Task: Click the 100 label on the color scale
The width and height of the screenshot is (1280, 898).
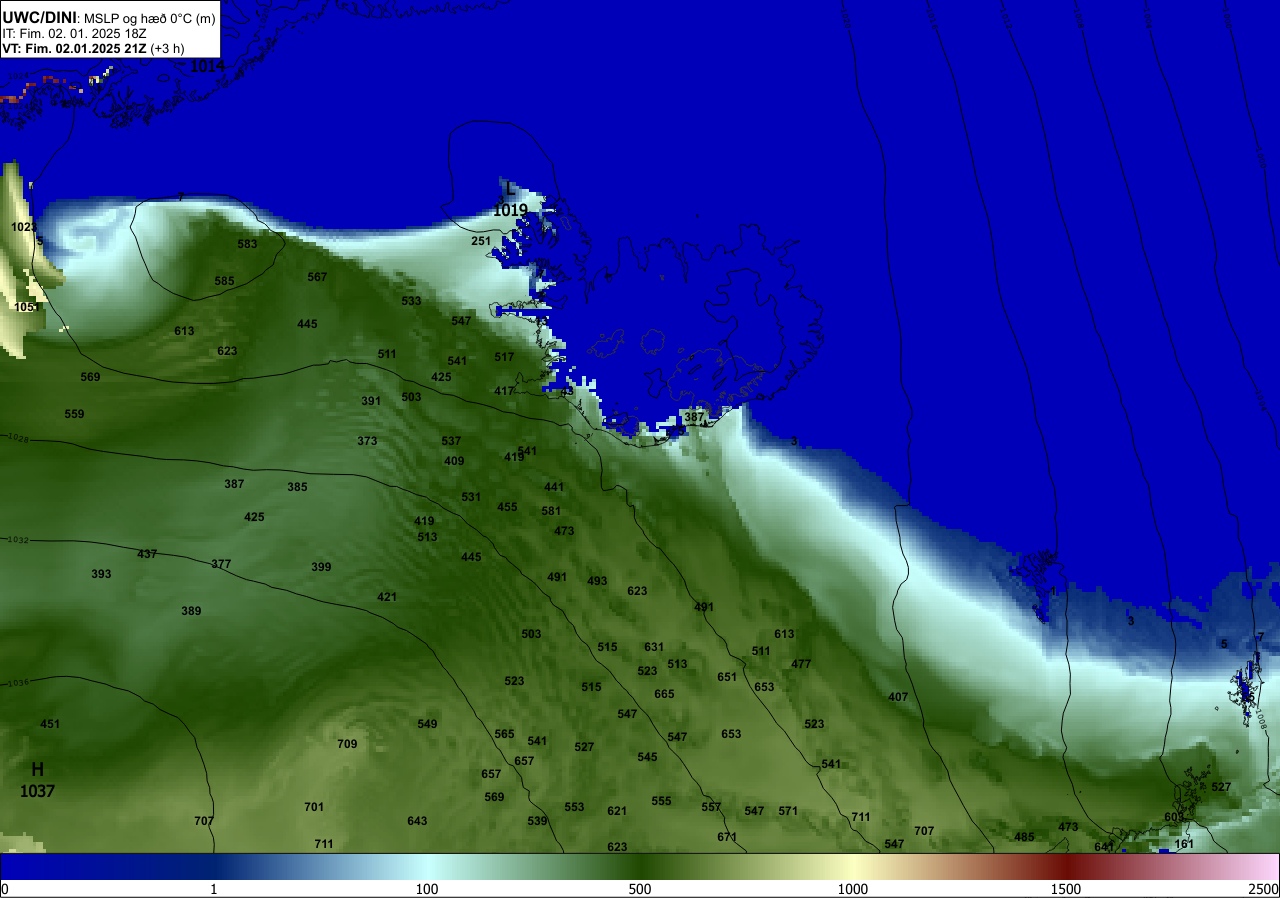Action: click(x=427, y=889)
